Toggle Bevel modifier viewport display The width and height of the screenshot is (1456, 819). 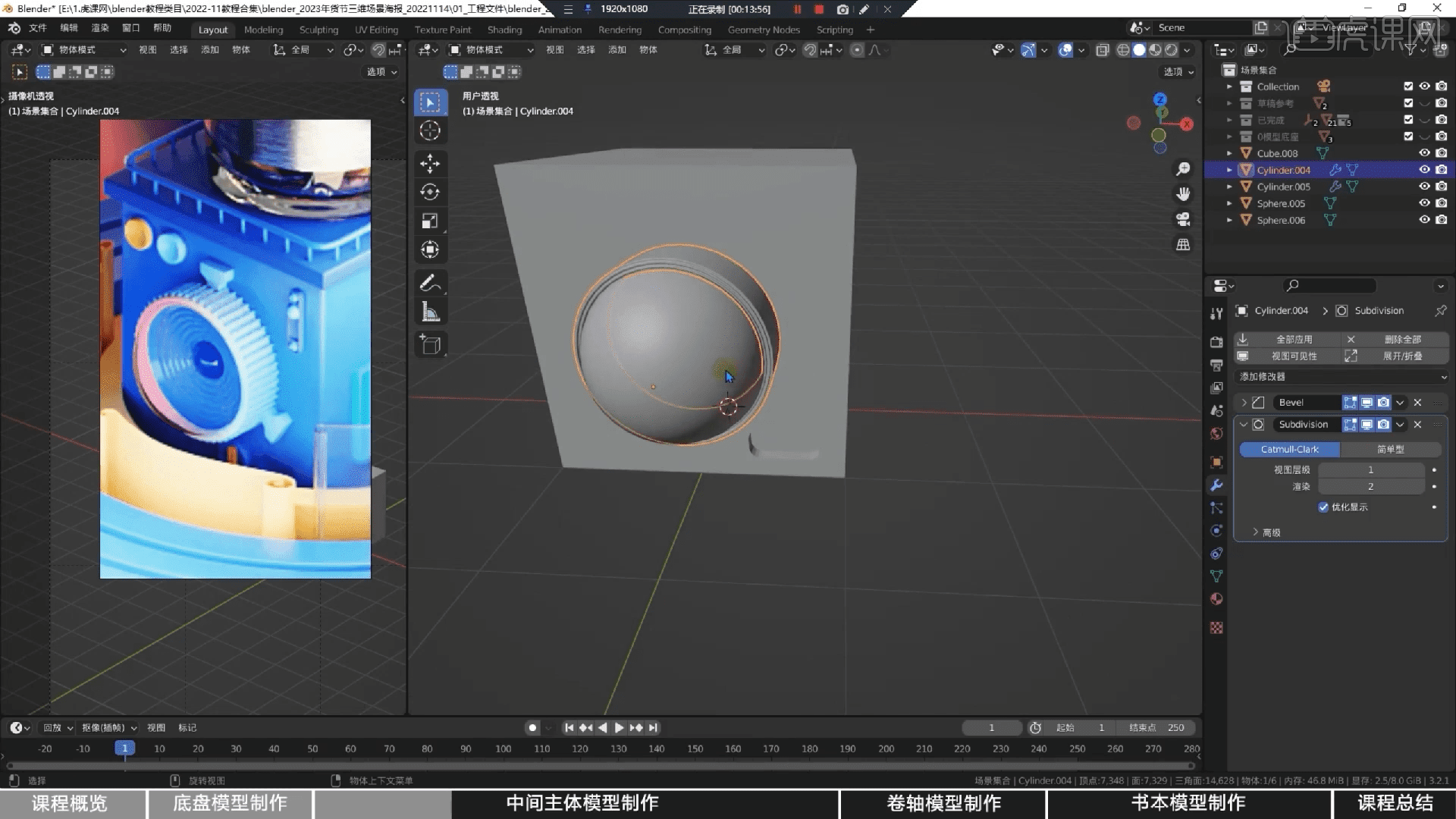pos(1367,403)
